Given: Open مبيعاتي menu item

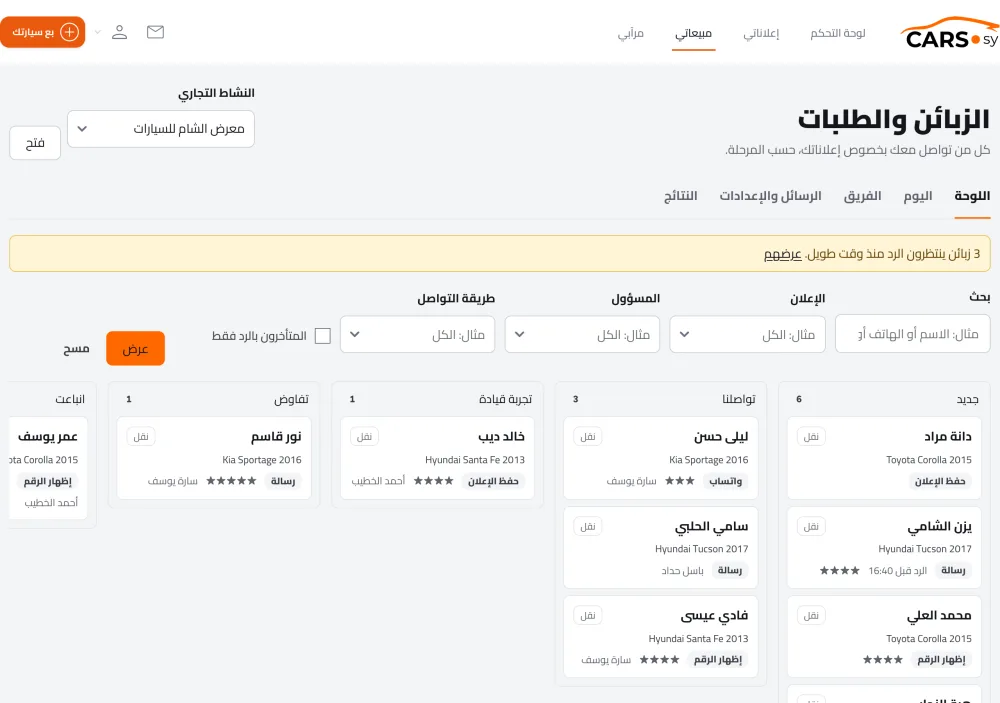Looking at the screenshot, I should 693,33.
